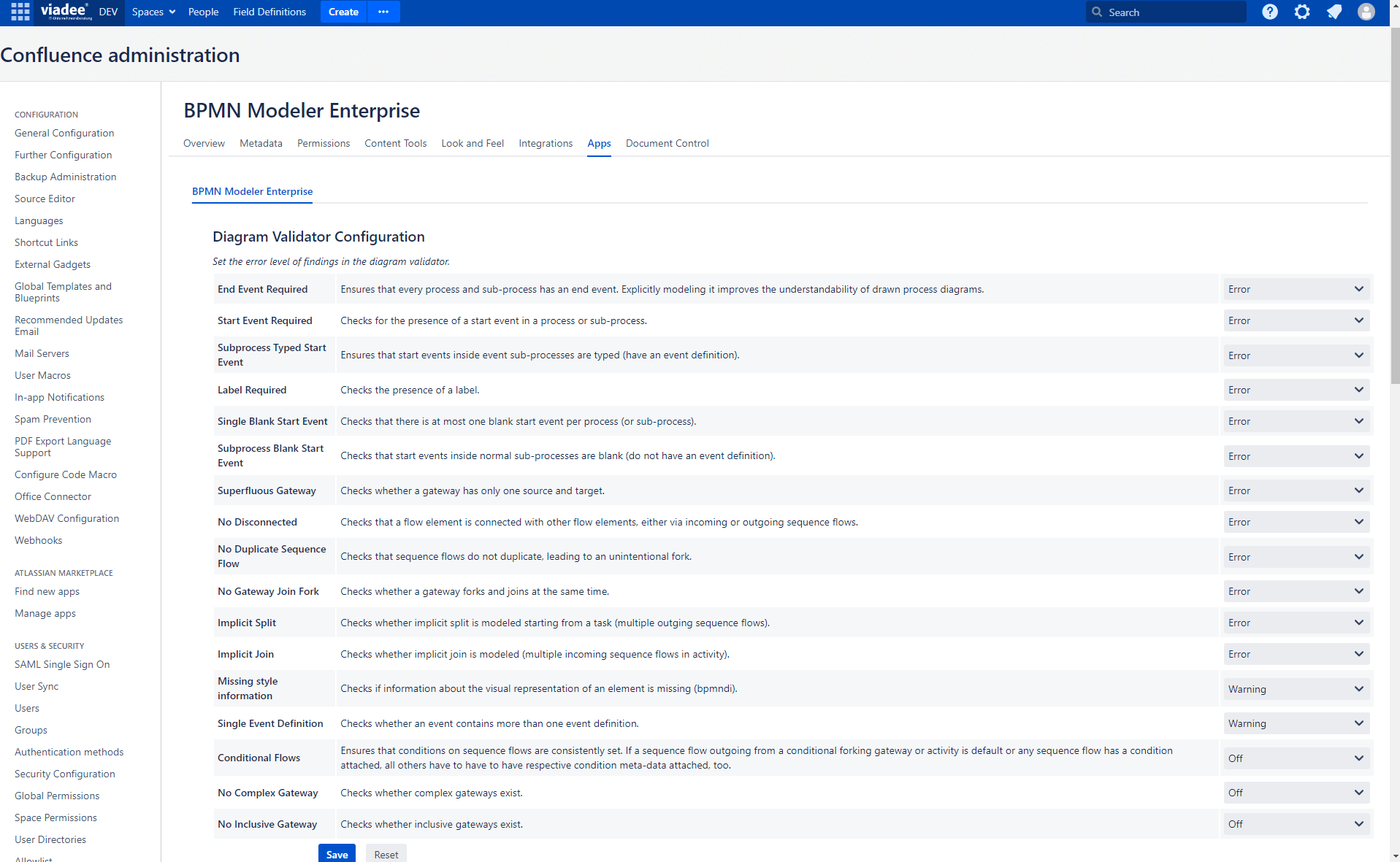Open Label Required level dropdown
1400x862 pixels.
click(x=1296, y=390)
